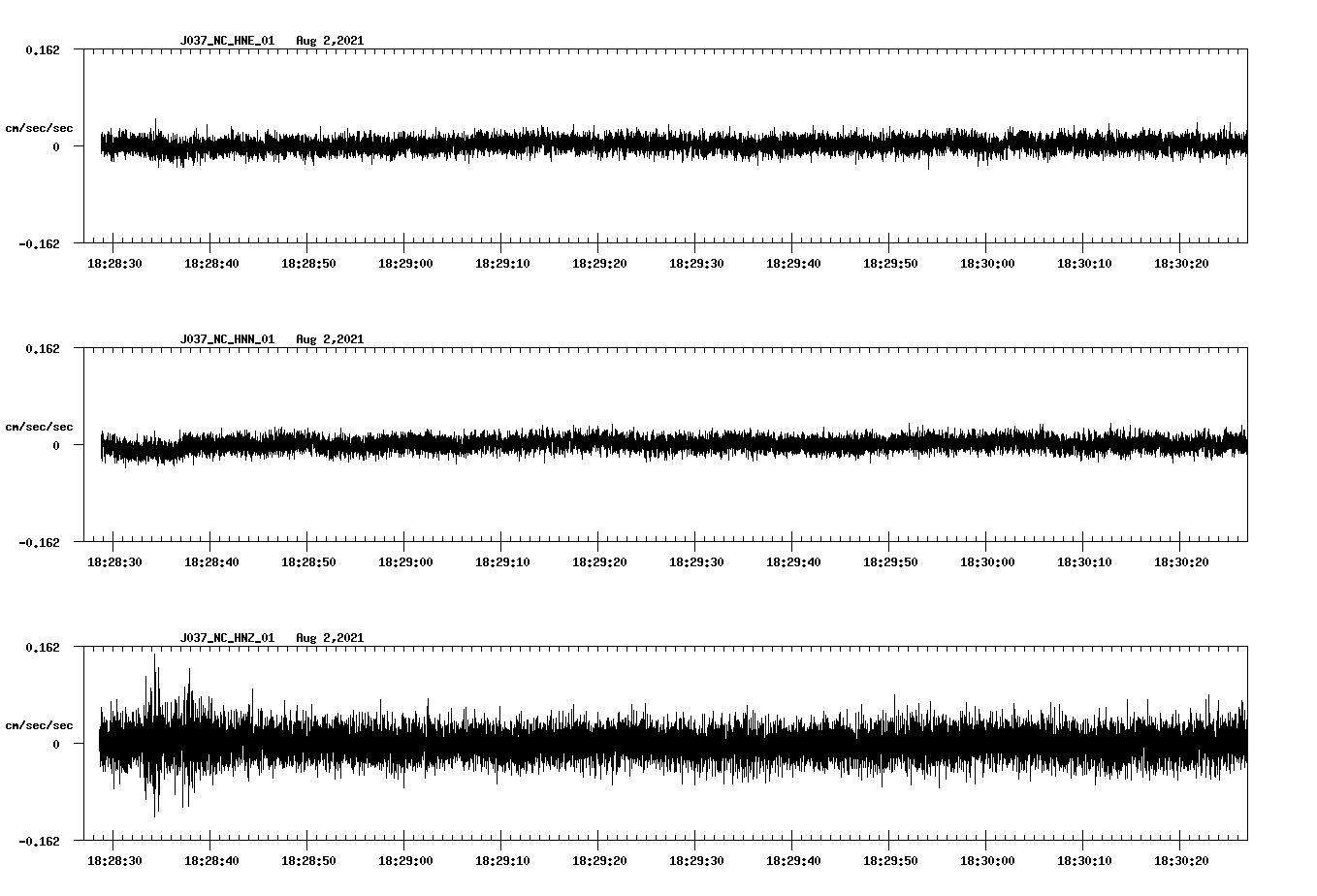
Task: Click the J037_NC_HNZ_01 channel title
Action: pyautogui.click(x=227, y=638)
